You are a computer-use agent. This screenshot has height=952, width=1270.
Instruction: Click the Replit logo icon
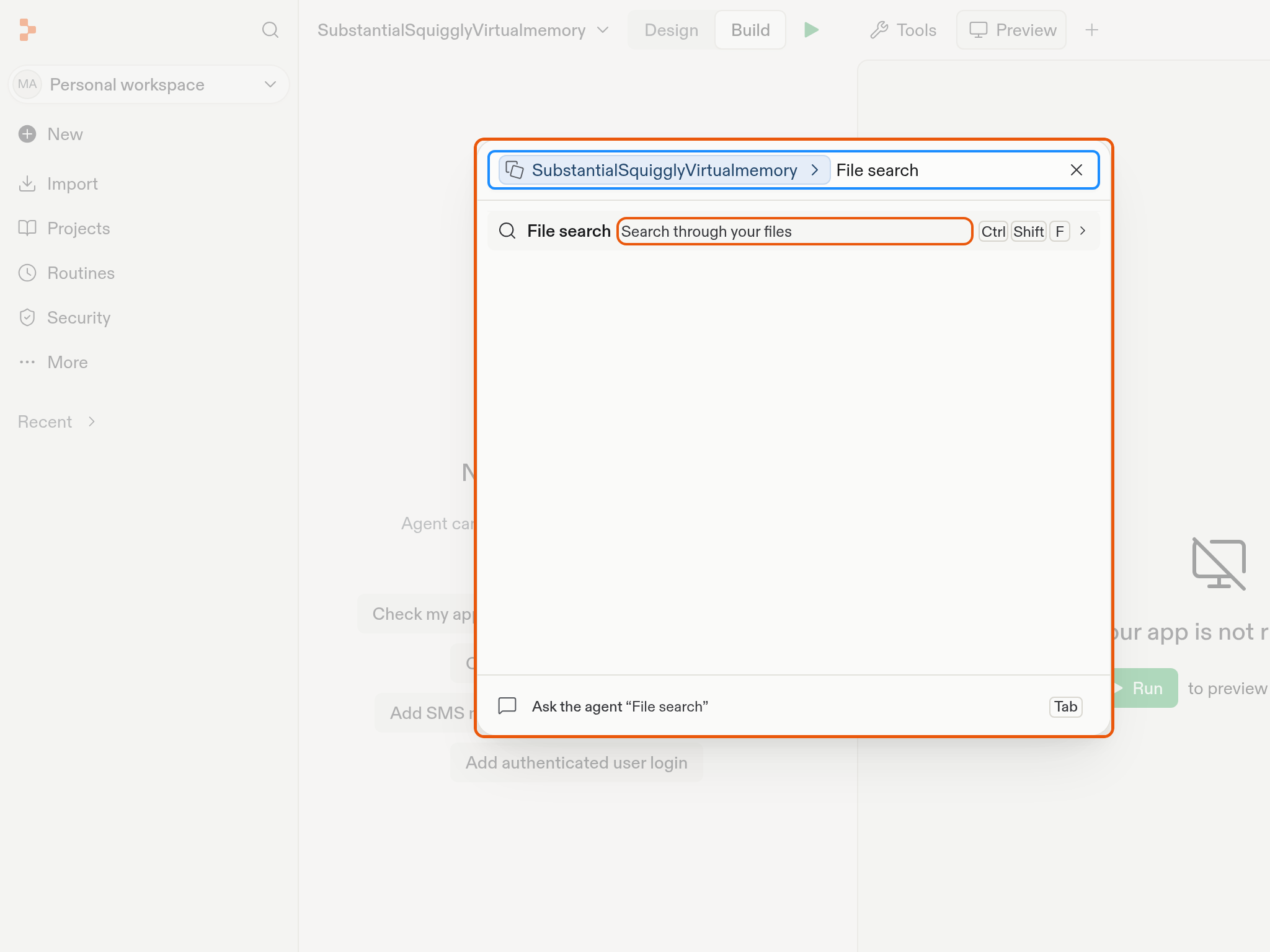tap(28, 30)
